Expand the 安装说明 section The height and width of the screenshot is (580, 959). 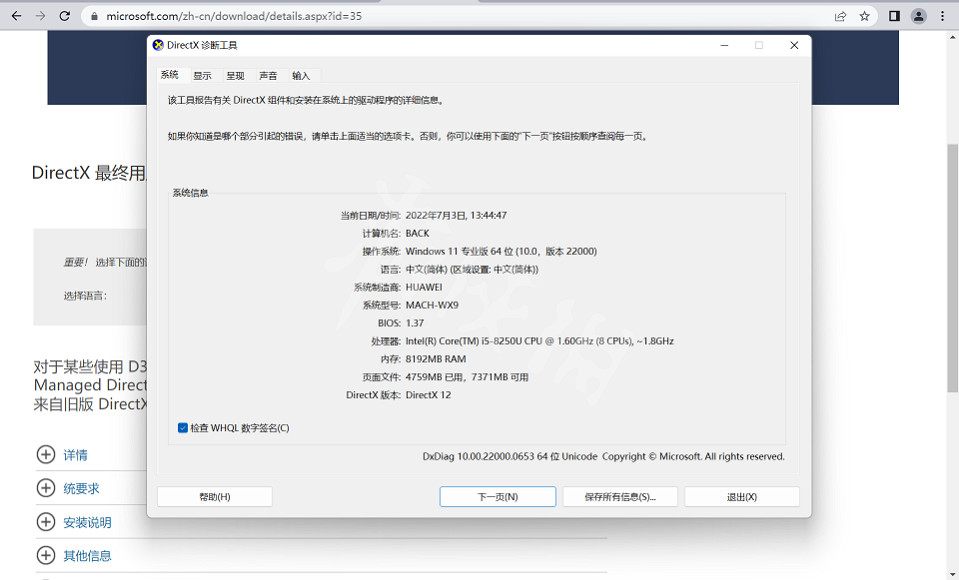click(46, 522)
